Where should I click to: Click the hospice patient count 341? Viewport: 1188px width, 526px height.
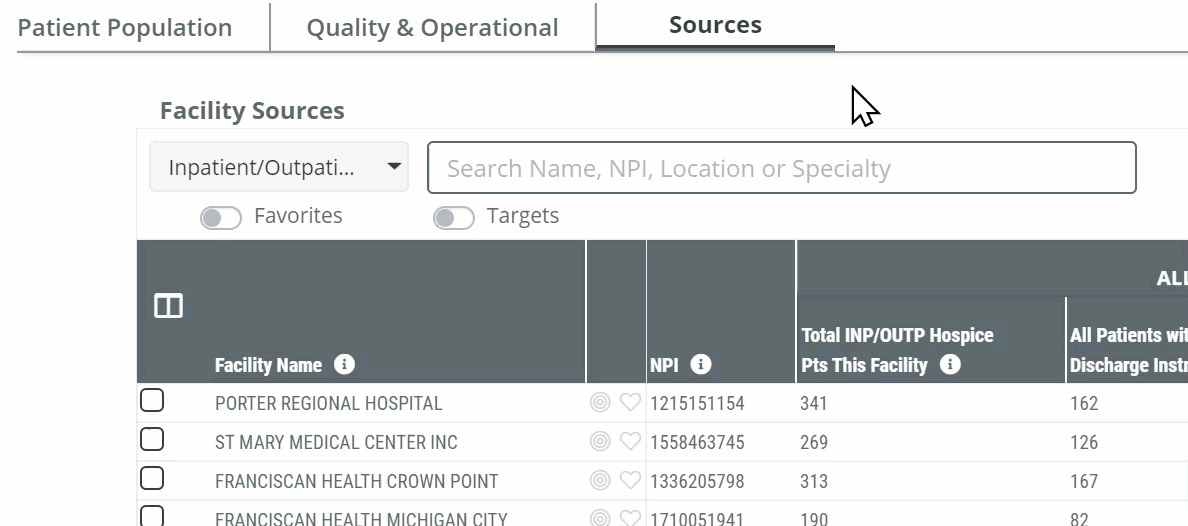(x=814, y=403)
